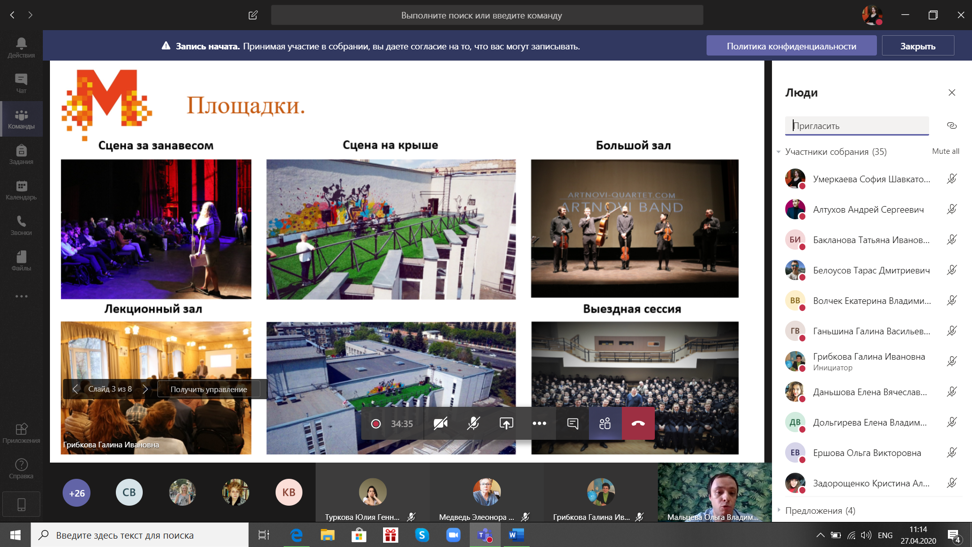Click the Политика конфиденциальности button
Image resolution: width=972 pixels, height=547 pixels.
point(791,46)
